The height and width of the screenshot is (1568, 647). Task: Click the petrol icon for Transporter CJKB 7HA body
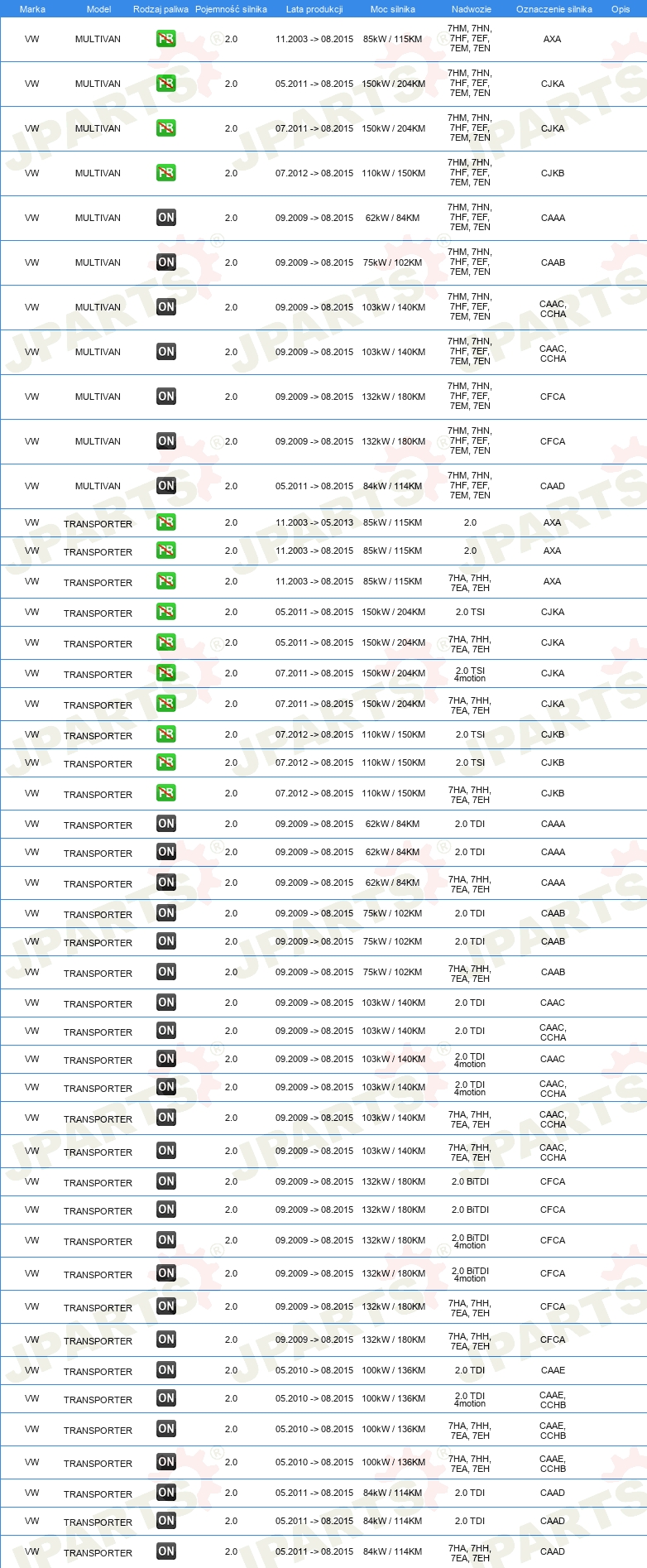coord(166,793)
